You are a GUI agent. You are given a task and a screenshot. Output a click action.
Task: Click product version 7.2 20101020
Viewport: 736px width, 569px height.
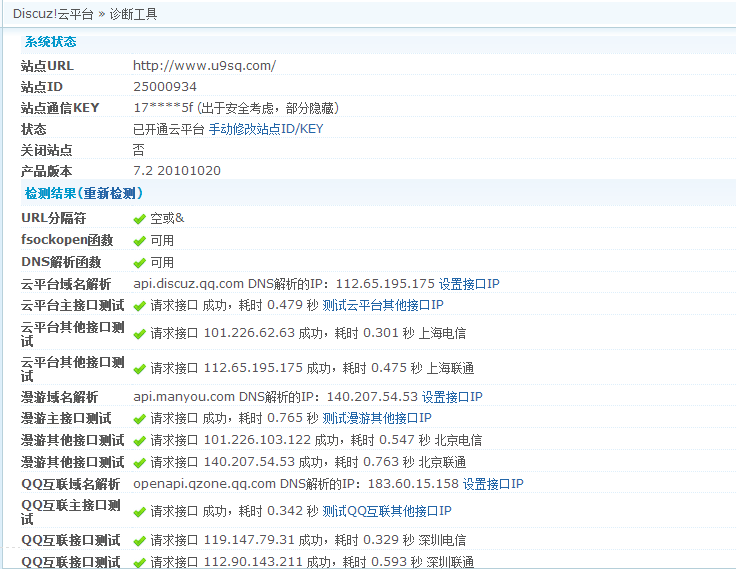click(177, 170)
